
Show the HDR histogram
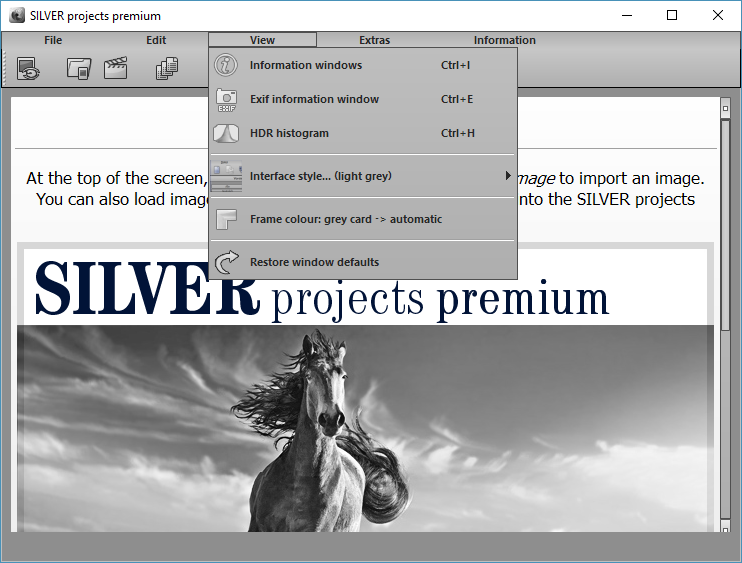363,133
